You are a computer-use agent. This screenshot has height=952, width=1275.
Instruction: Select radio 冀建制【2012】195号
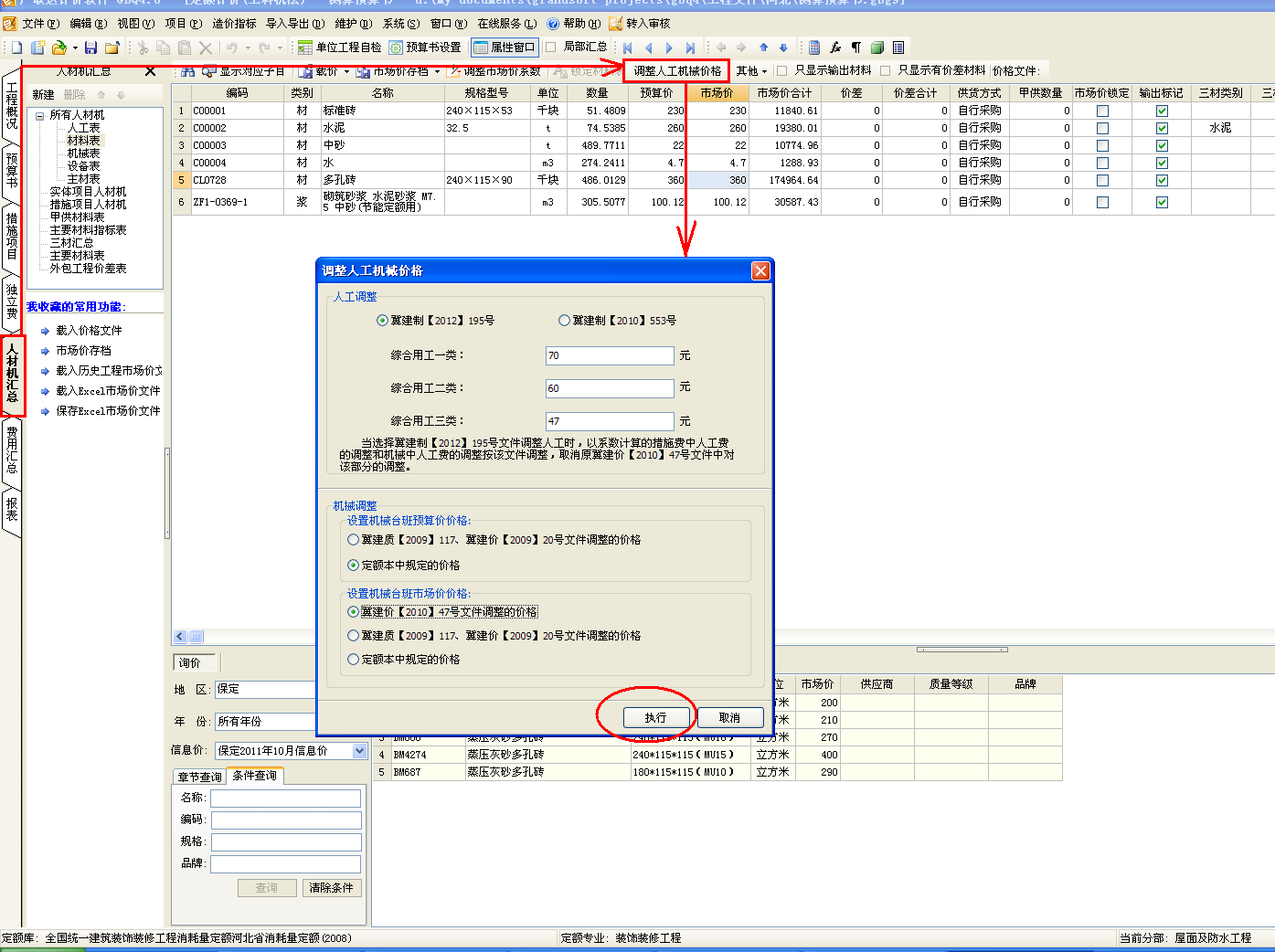(x=382, y=321)
